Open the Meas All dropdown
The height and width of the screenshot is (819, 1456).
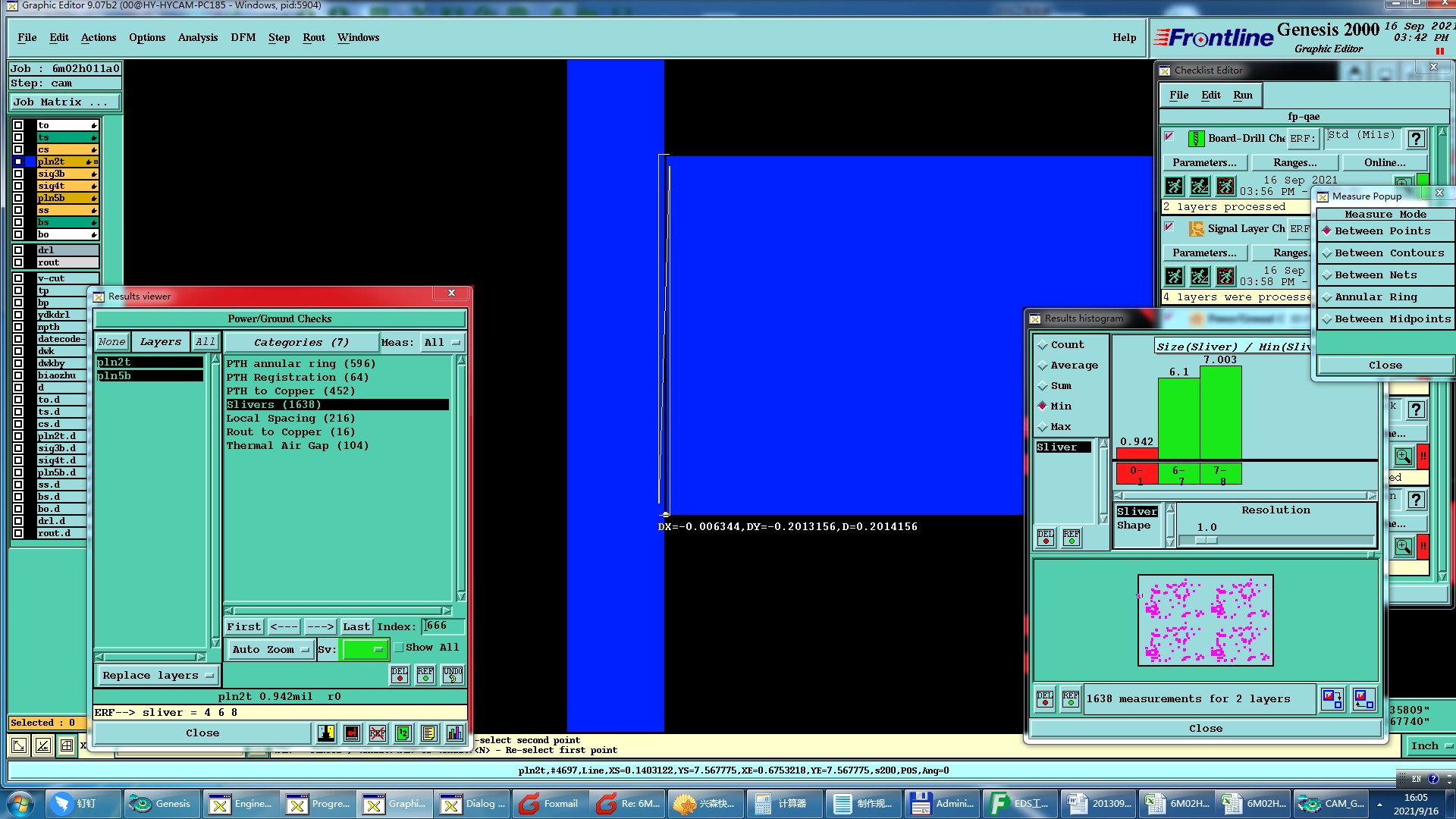coord(442,343)
